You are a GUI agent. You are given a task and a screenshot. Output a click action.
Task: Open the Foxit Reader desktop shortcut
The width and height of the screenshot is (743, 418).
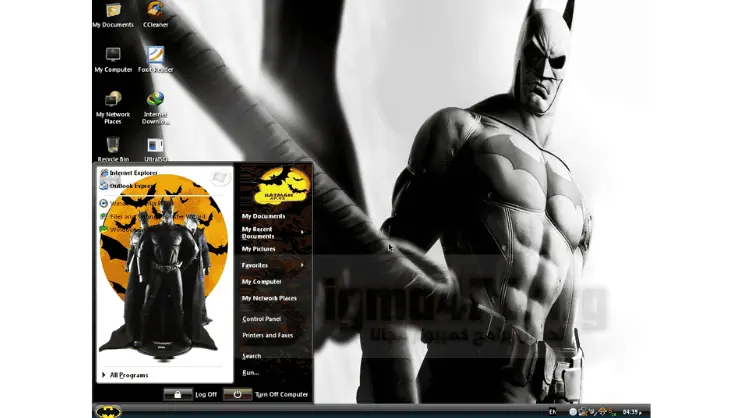[155, 60]
